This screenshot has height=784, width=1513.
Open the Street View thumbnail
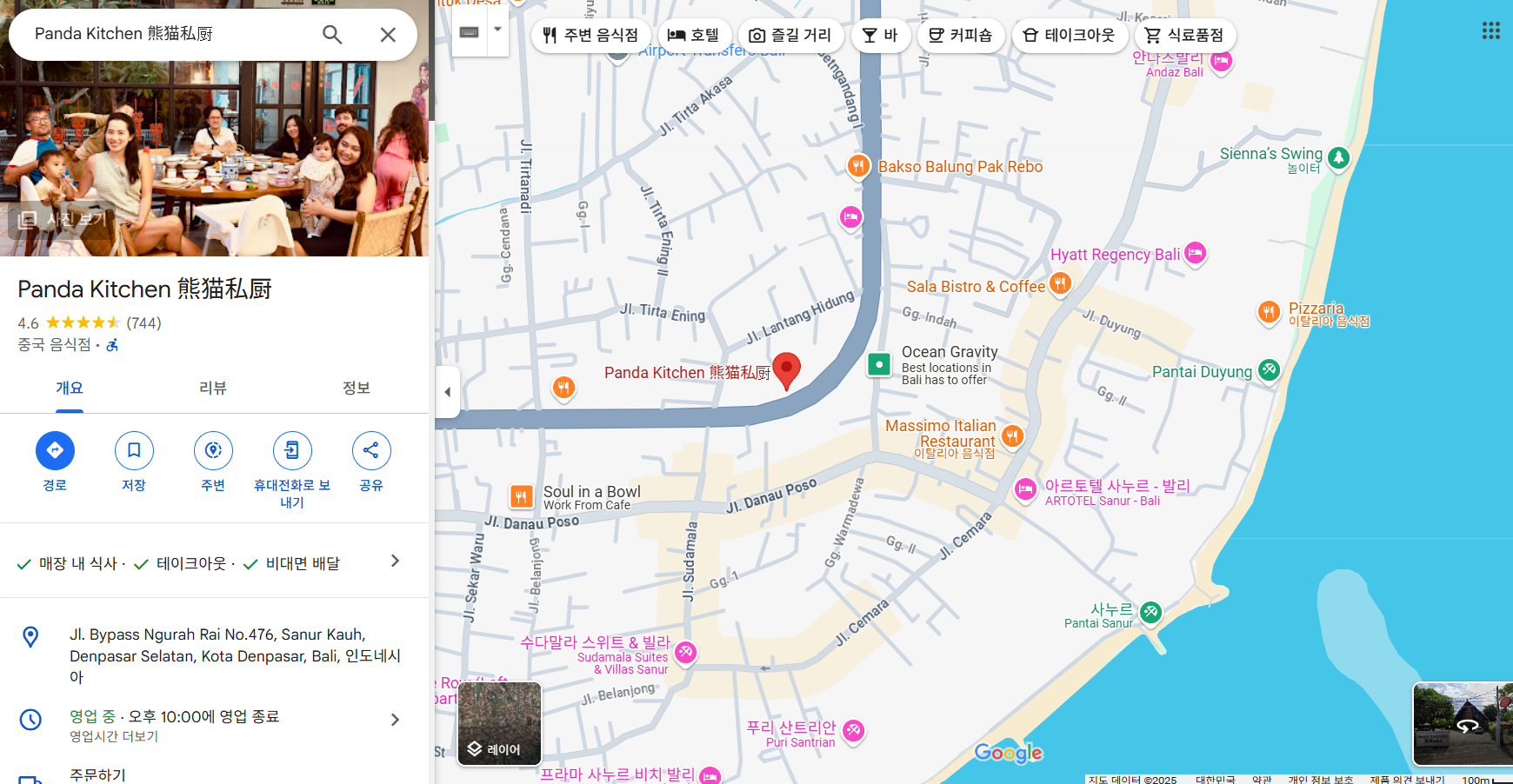1463,724
